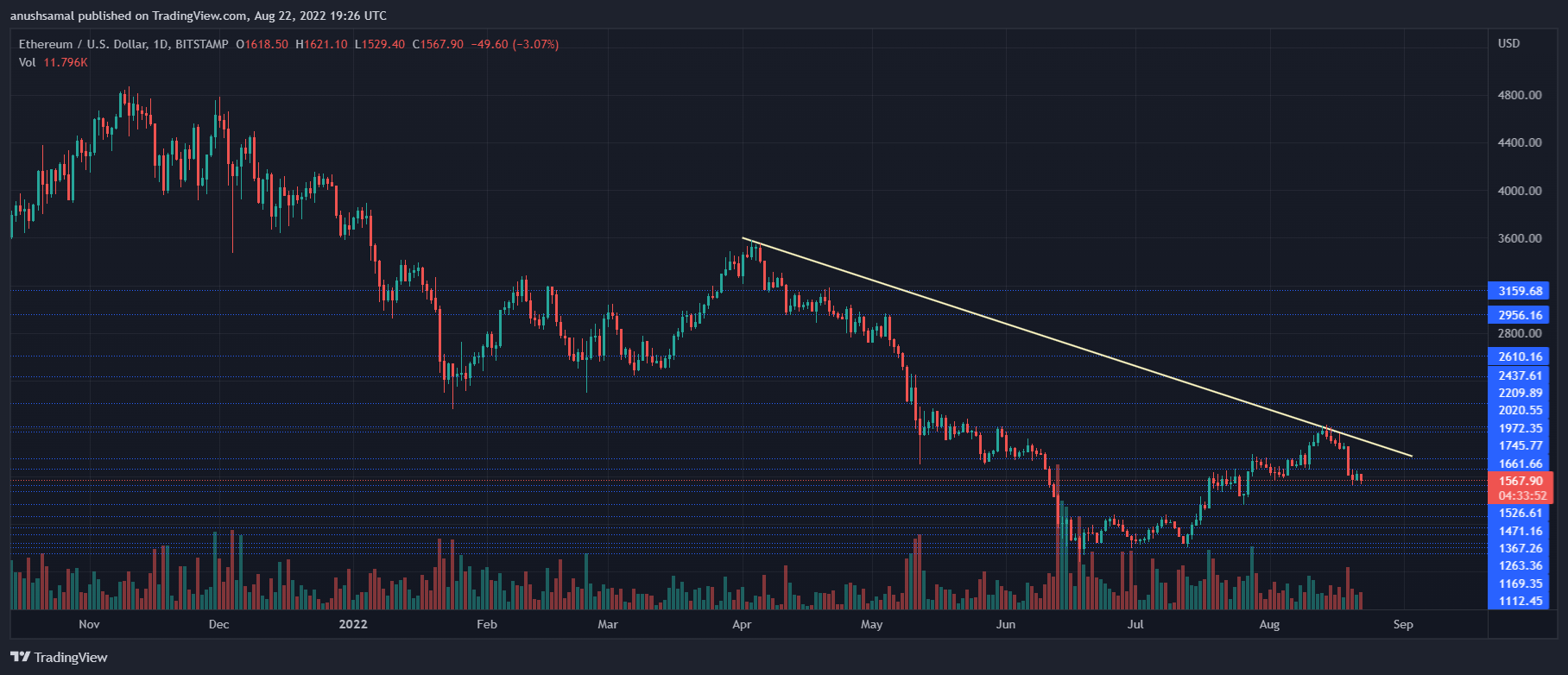Select the 2209.89 price level tag

click(x=1519, y=393)
